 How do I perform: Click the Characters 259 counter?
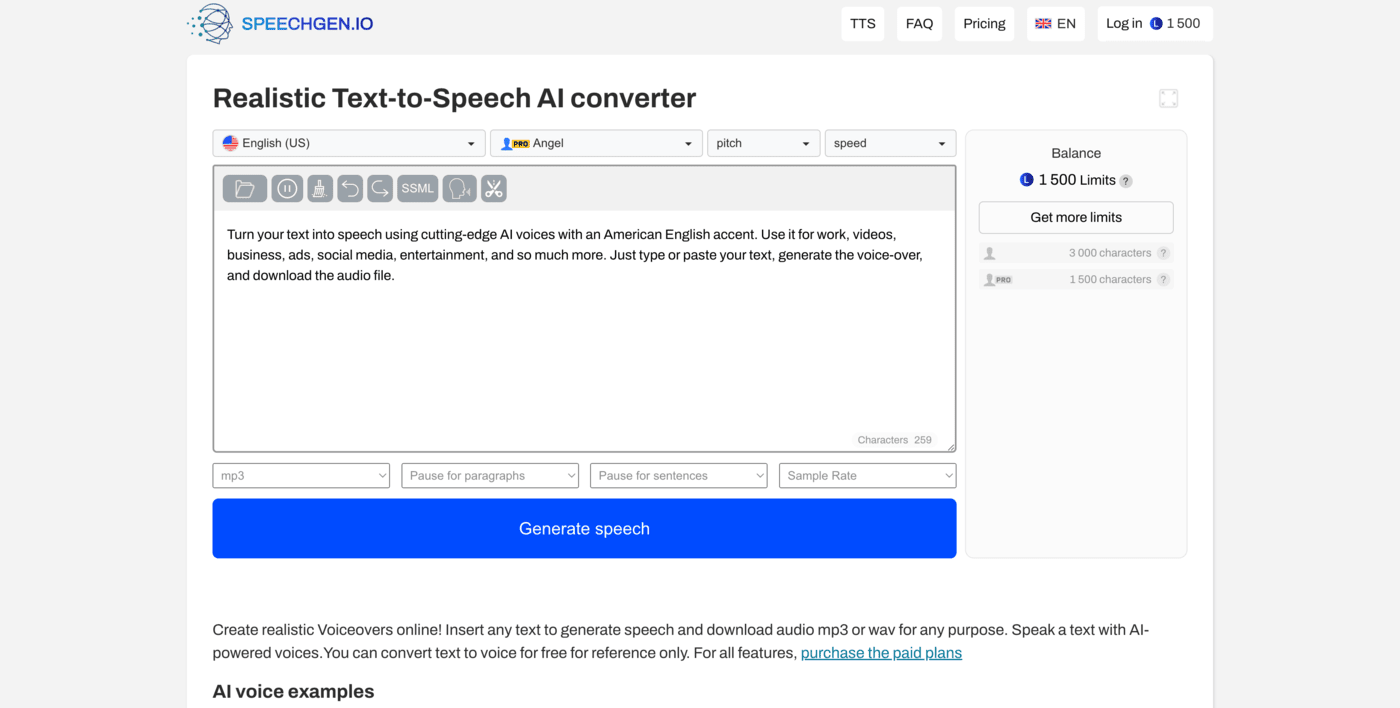tap(895, 440)
